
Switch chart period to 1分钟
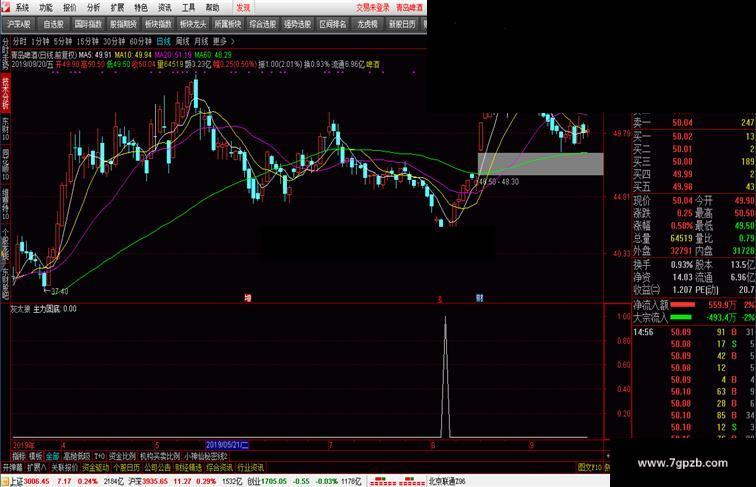(x=40, y=41)
